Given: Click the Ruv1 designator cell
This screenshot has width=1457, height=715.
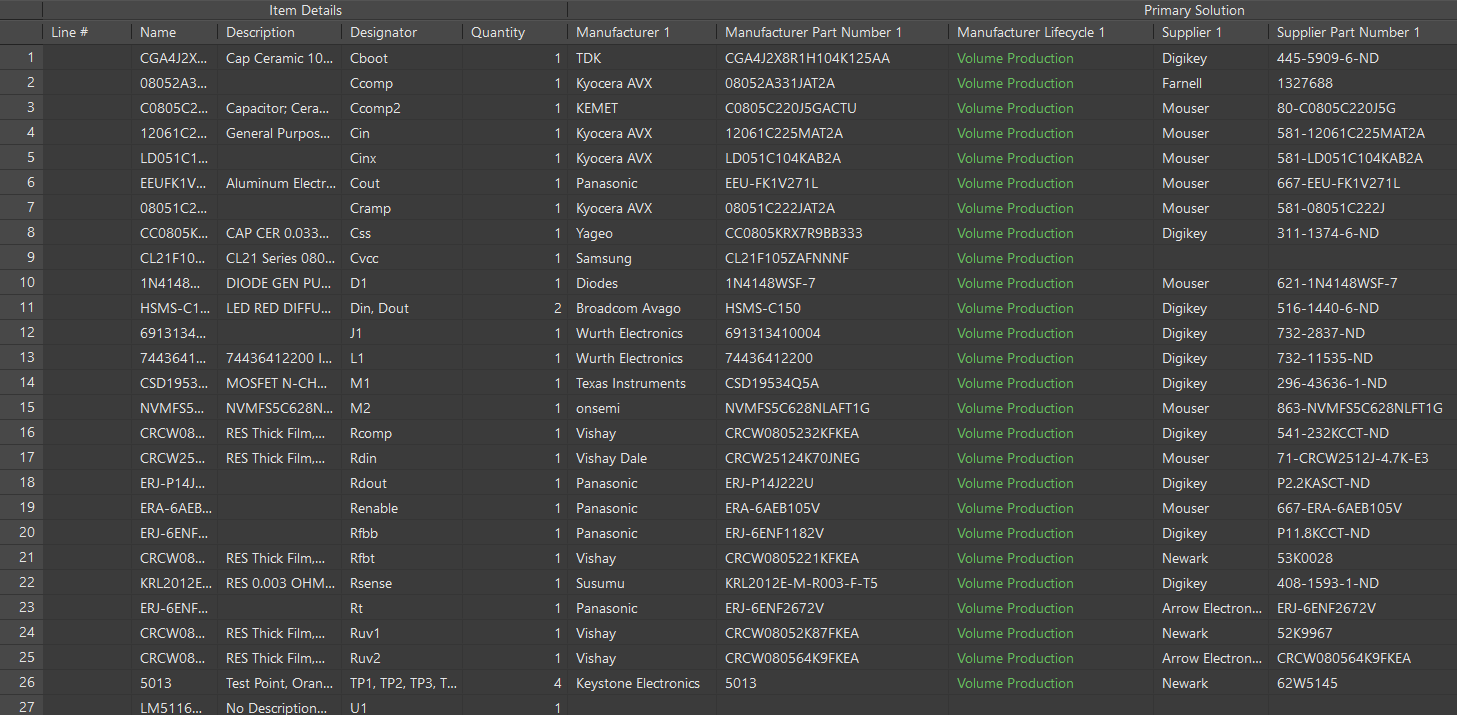Looking at the screenshot, I should coord(402,633).
